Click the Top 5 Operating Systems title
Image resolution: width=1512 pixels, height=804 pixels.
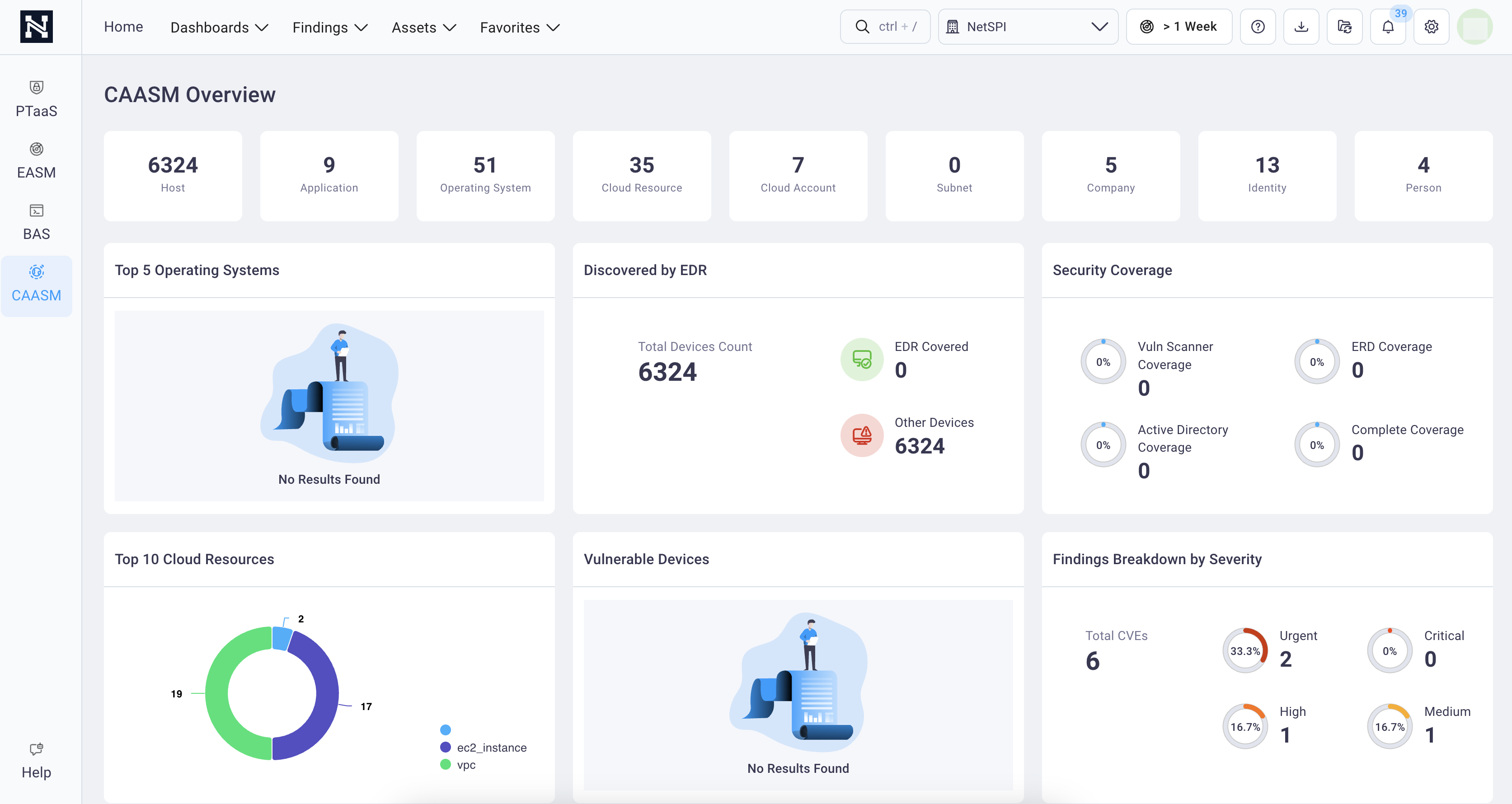197,270
